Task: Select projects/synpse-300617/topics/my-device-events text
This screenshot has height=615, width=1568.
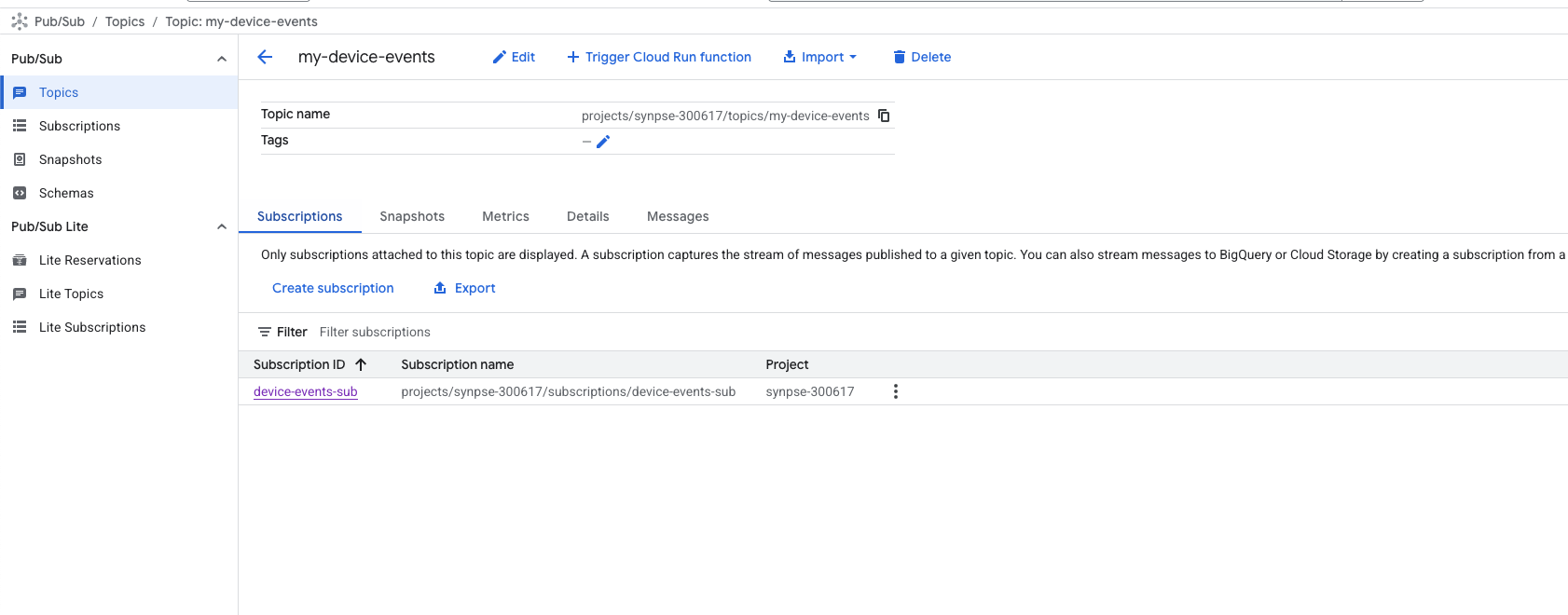Action: pos(725,116)
